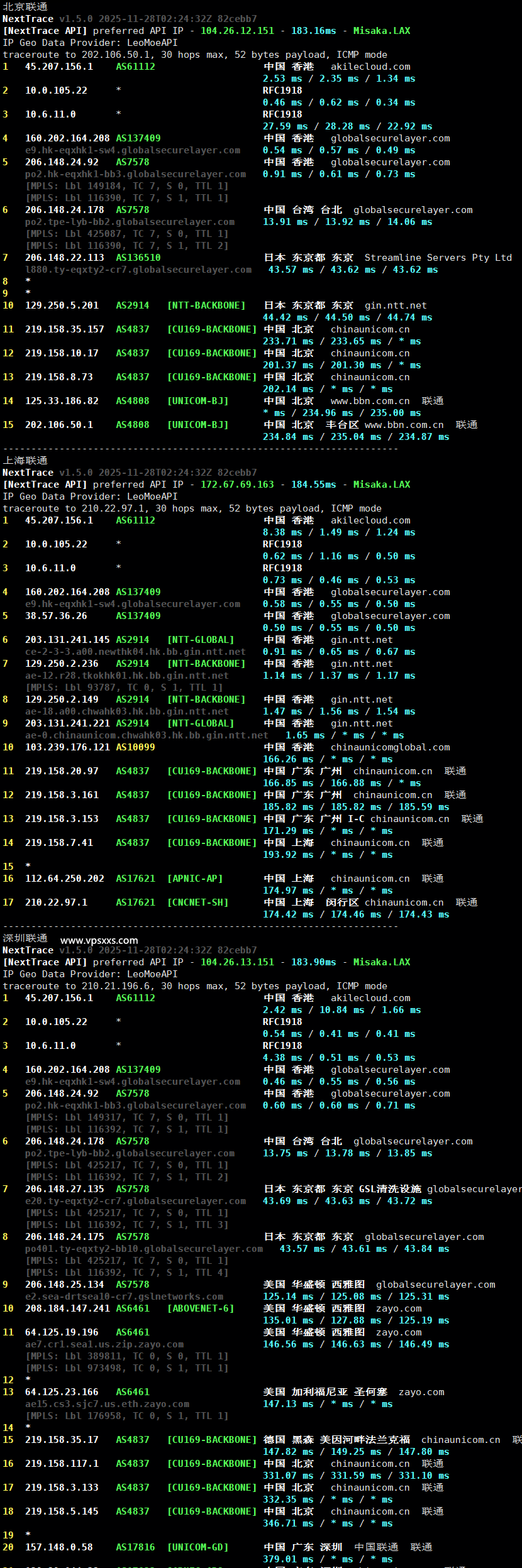522x1568 pixels.
Task: Select hop IP 129.250.2.149
Action: click(x=62, y=699)
